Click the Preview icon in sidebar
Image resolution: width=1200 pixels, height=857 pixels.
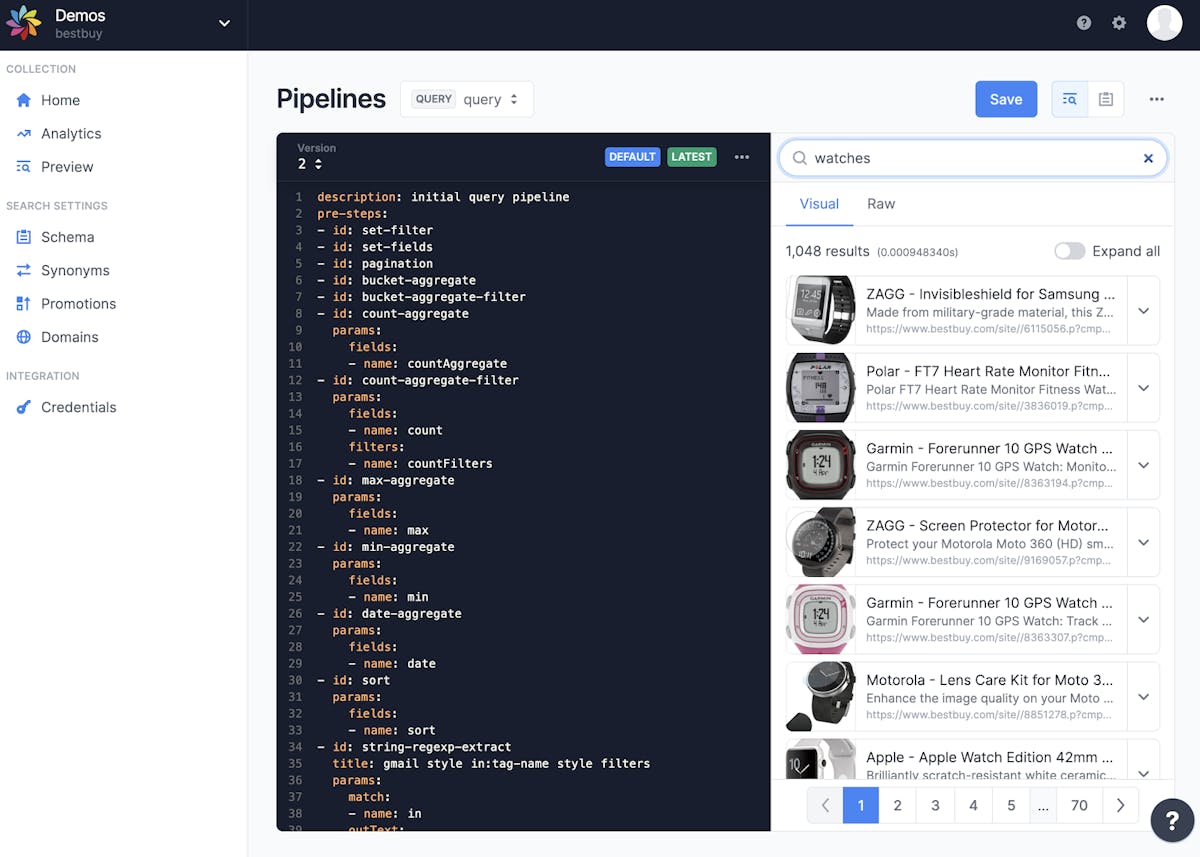(24, 167)
